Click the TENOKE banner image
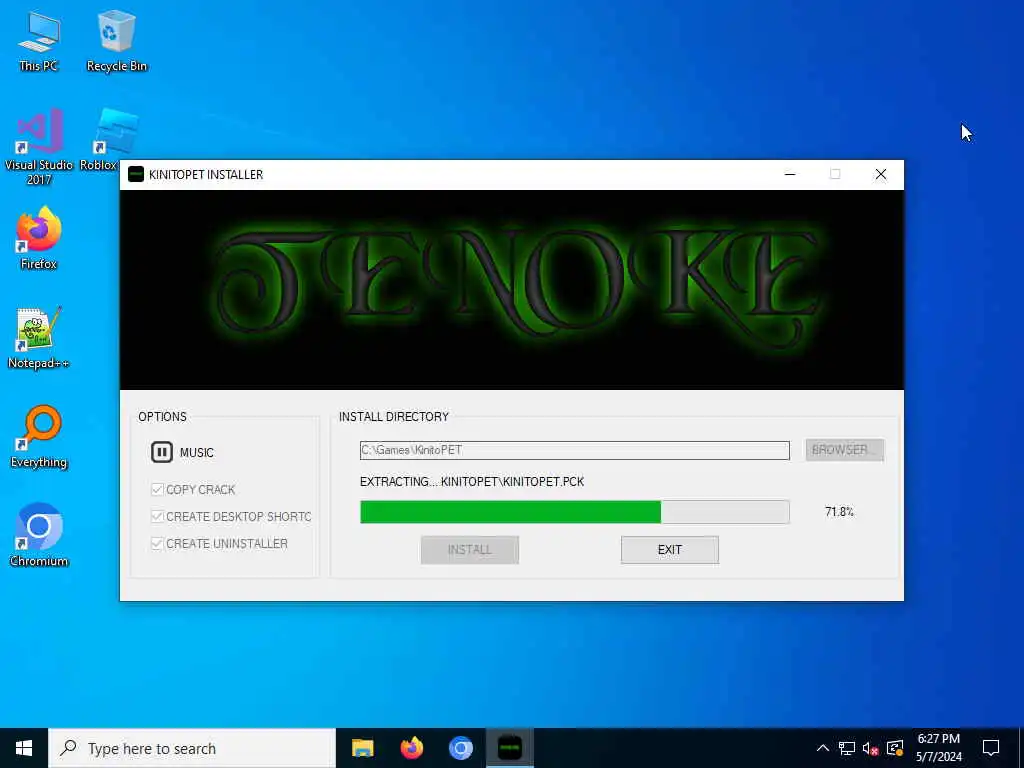 coord(512,290)
